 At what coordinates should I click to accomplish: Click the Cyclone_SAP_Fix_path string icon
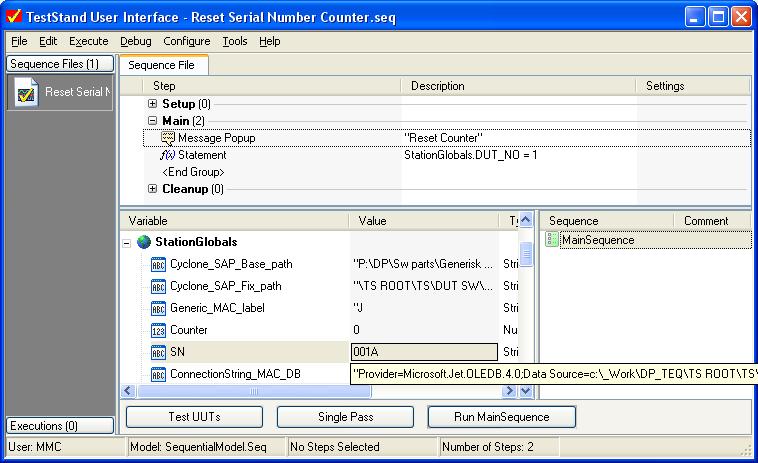pos(158,286)
